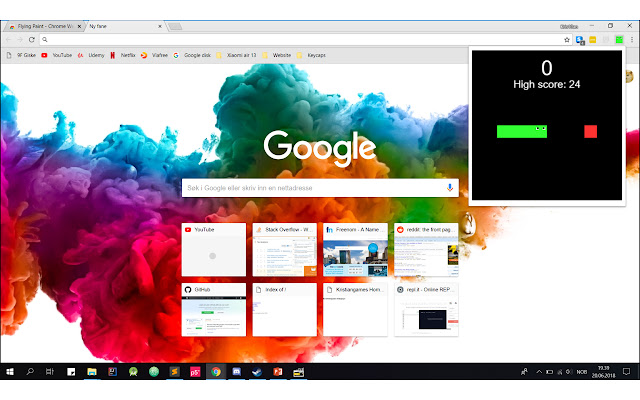Open the People icon on the taskbar
The image size is (640, 400).
pyautogui.click(x=524, y=371)
